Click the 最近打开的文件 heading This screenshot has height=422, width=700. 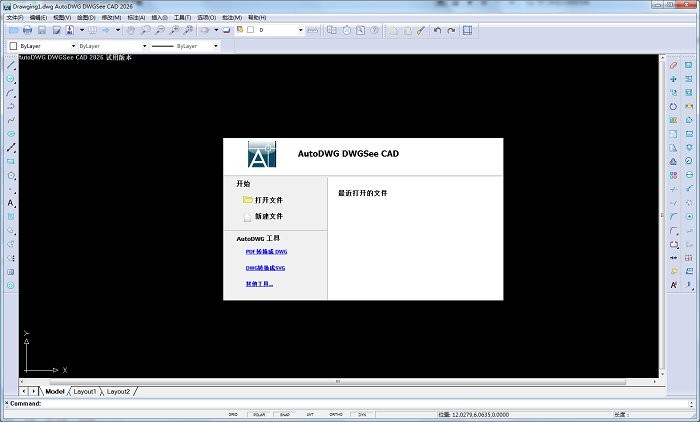362,193
